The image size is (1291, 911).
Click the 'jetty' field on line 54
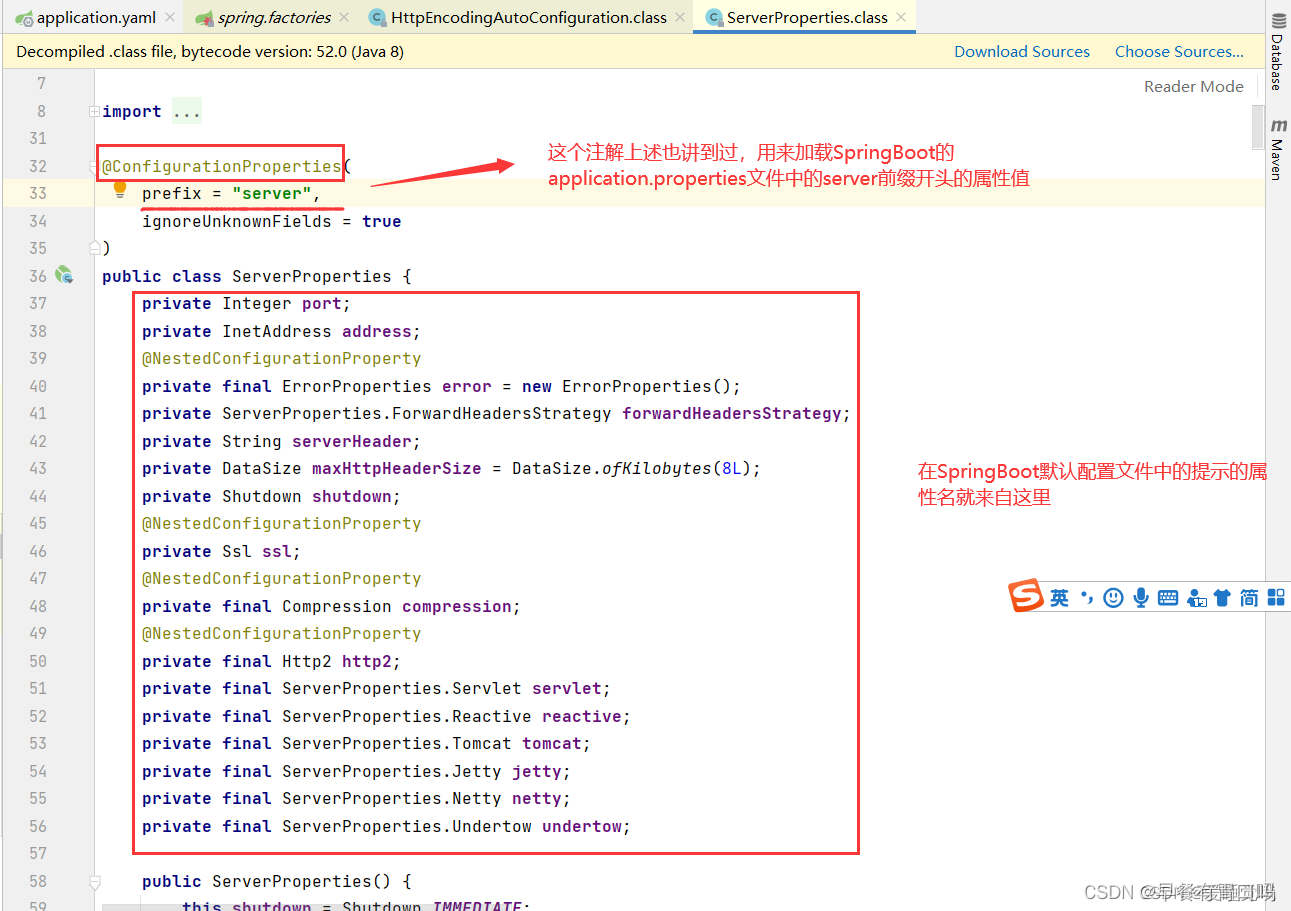click(536, 771)
